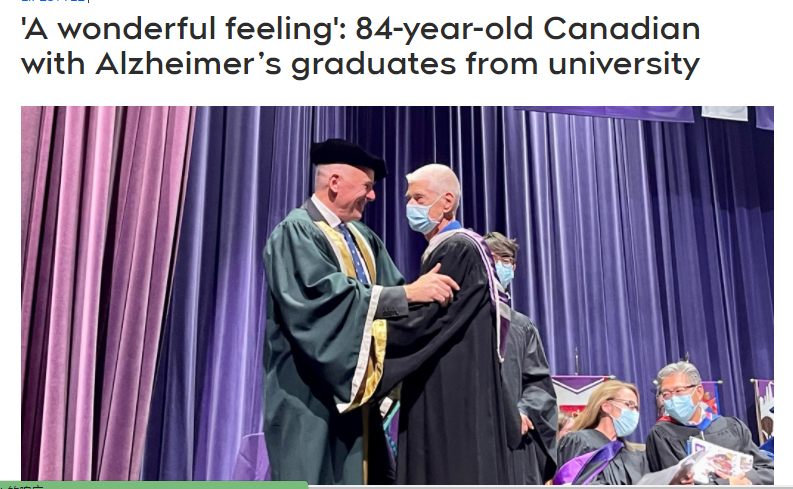Click the green status bar at bottom-left
Viewport: 793px width, 489px height.
[150, 485]
